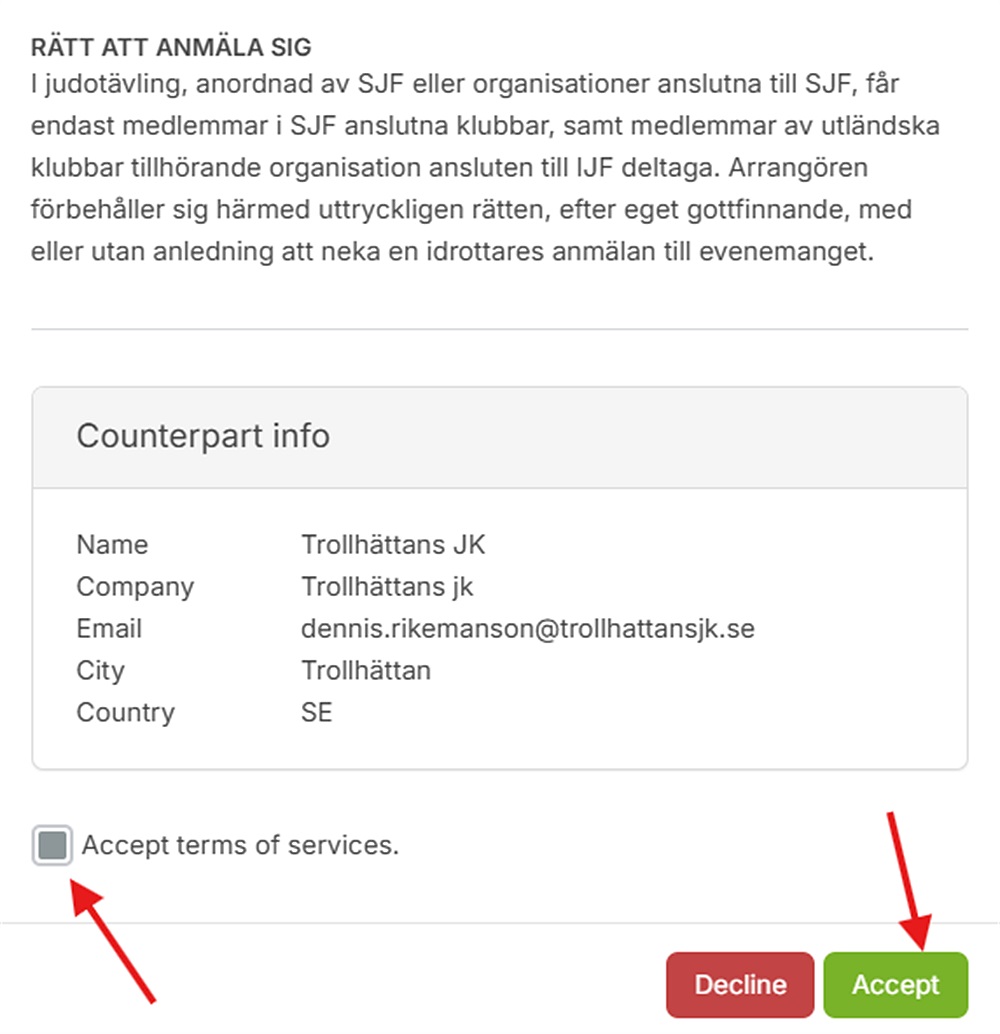Click the Company value Trollhättans jk
The width and height of the screenshot is (1000, 1034).
point(387,587)
